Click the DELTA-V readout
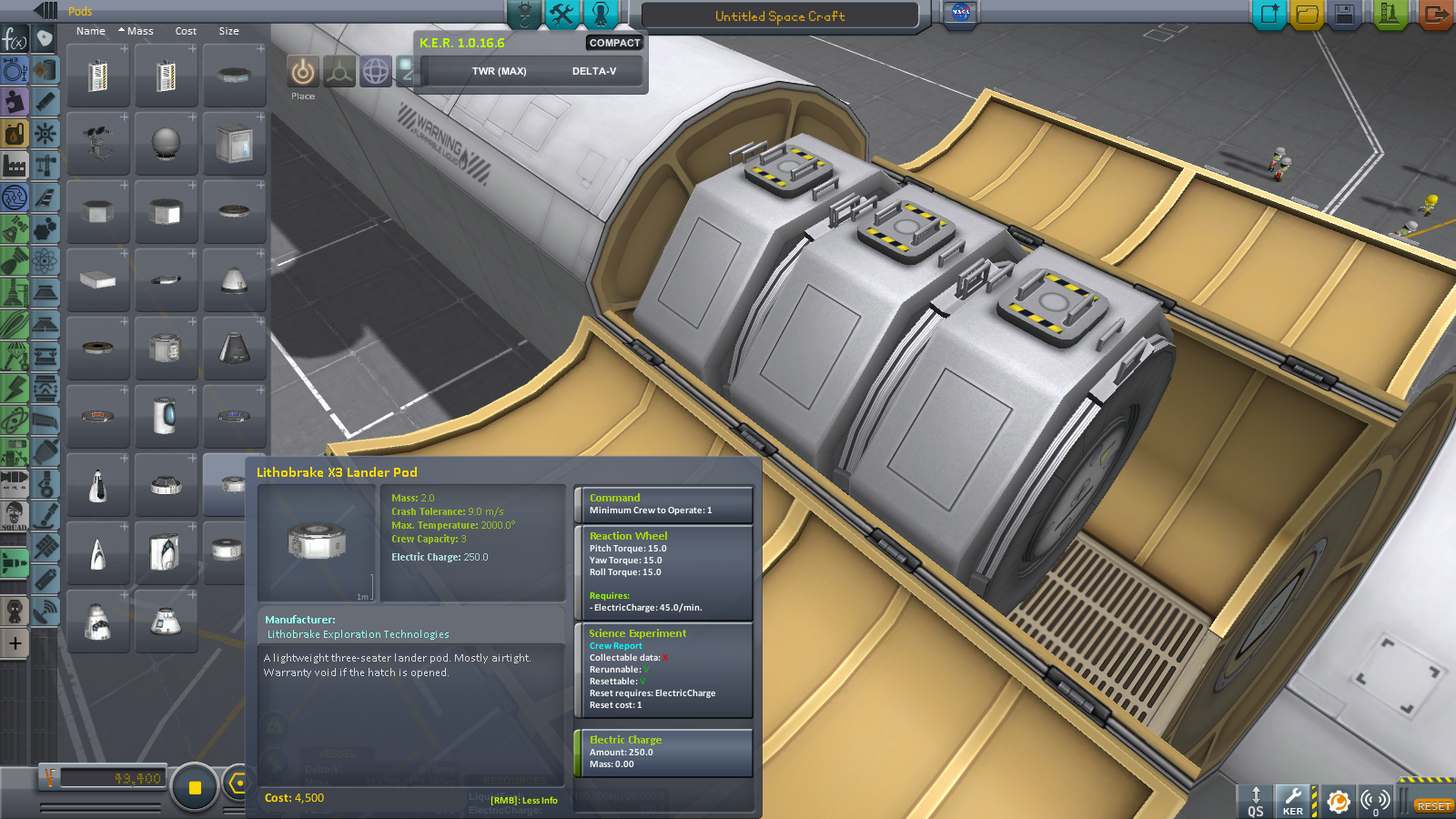1456x819 pixels. (x=594, y=71)
